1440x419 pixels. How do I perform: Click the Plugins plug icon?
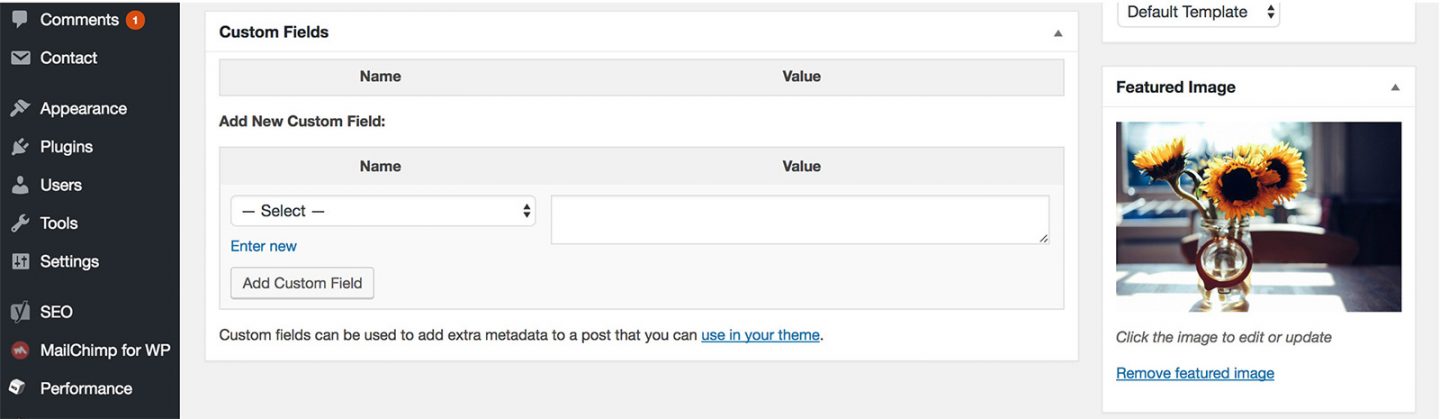[x=20, y=147]
